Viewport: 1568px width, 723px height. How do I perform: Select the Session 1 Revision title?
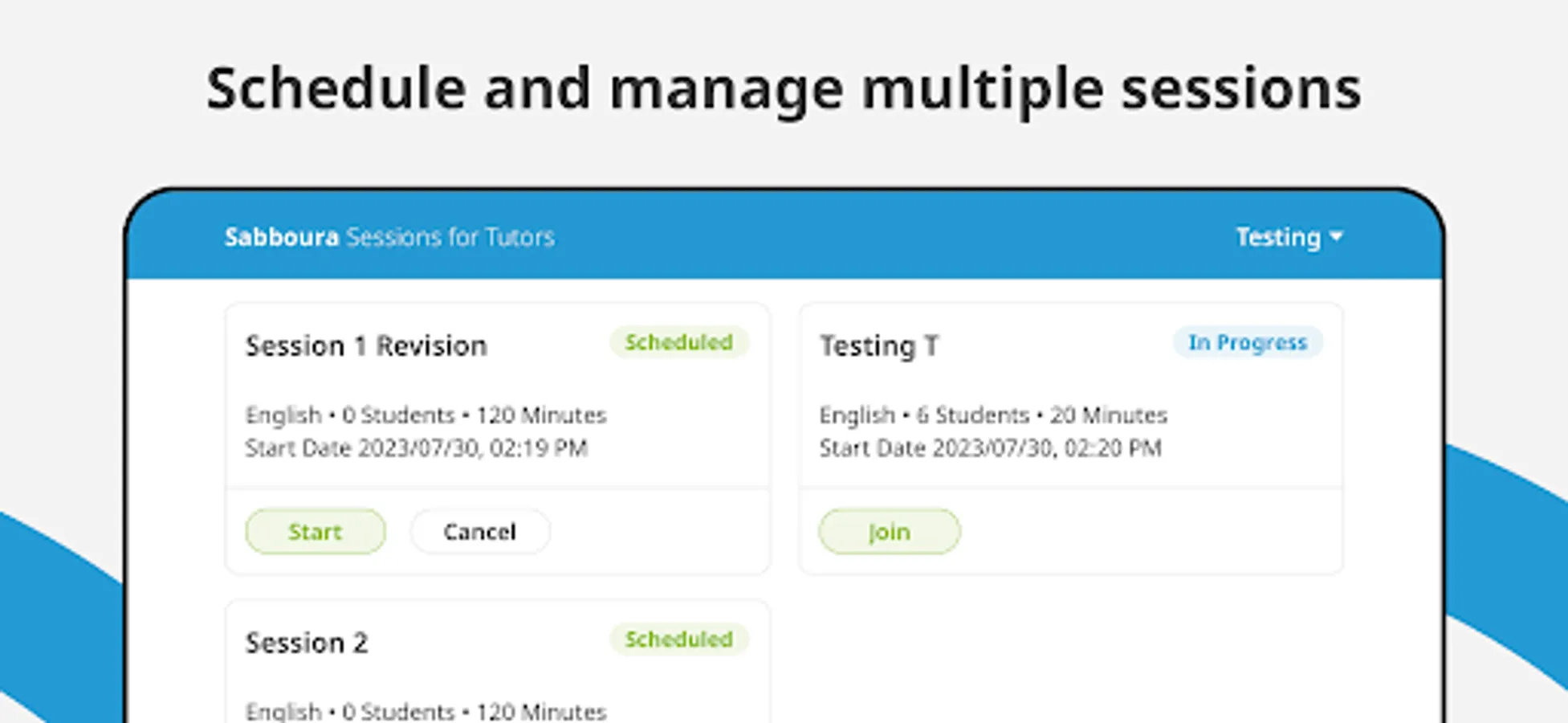366,345
